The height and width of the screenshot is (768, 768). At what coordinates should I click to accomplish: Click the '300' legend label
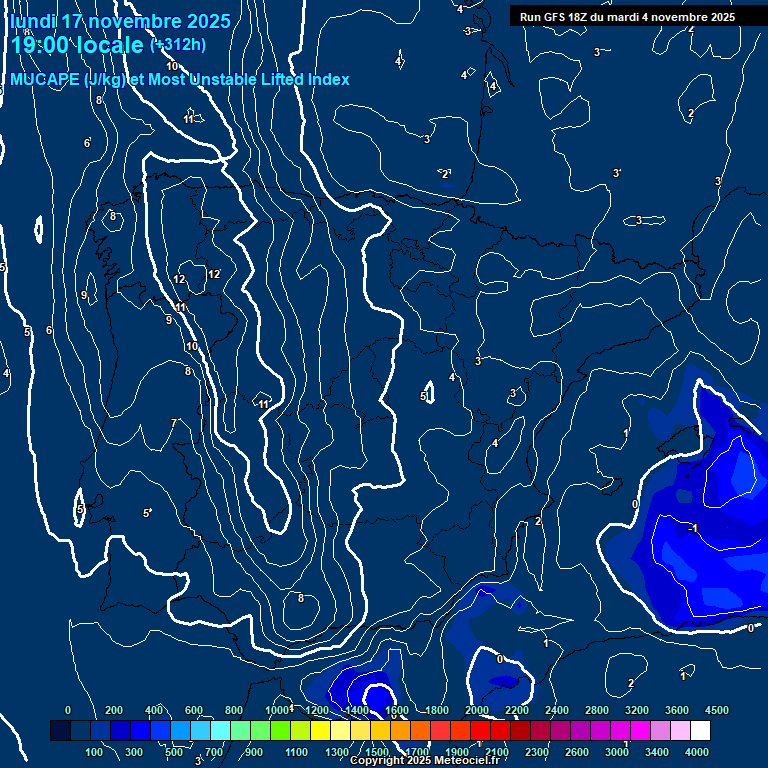tap(134, 752)
